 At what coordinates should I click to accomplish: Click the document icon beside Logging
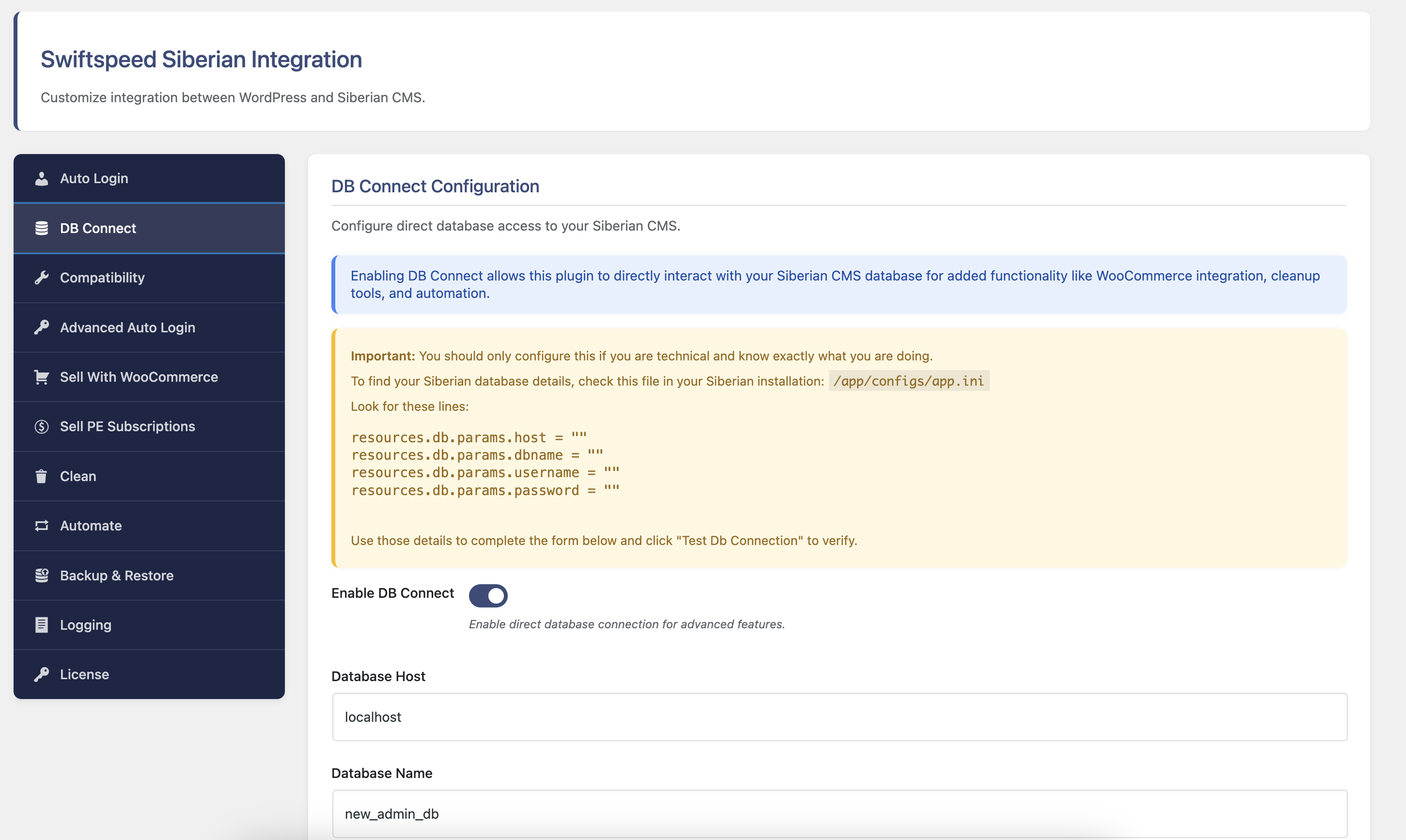(x=42, y=624)
